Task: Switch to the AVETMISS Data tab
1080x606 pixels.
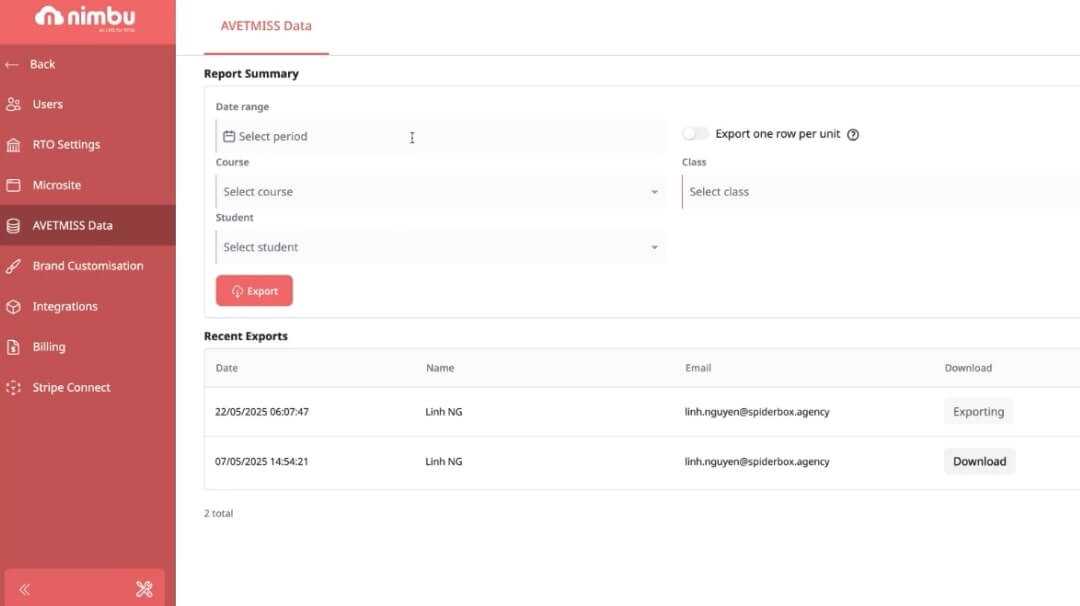Action: point(266,25)
